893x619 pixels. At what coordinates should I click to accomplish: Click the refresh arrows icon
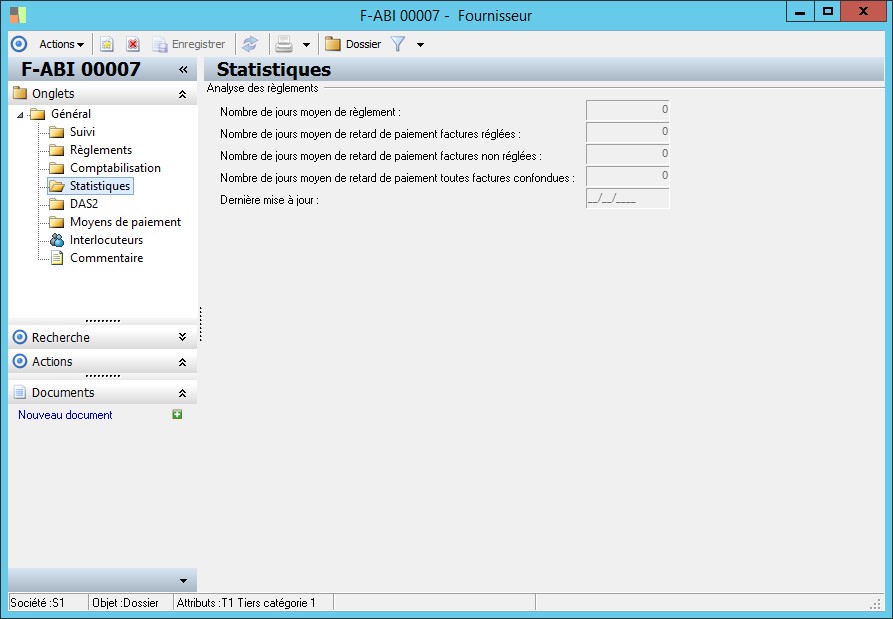click(250, 44)
